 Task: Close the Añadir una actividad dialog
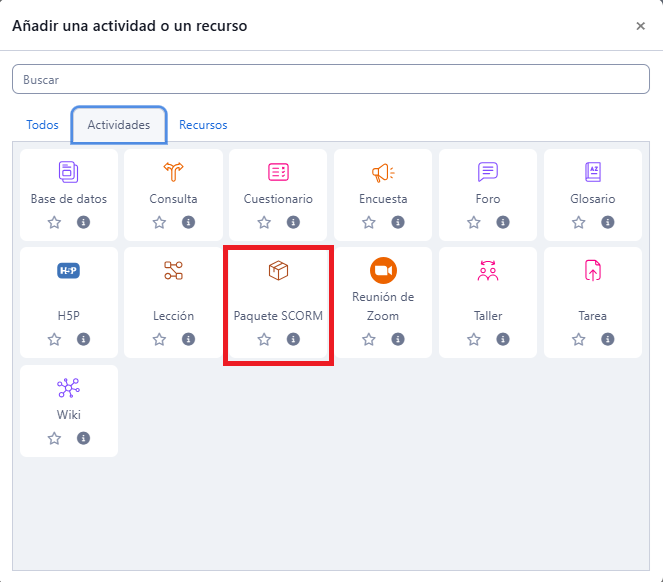click(641, 26)
